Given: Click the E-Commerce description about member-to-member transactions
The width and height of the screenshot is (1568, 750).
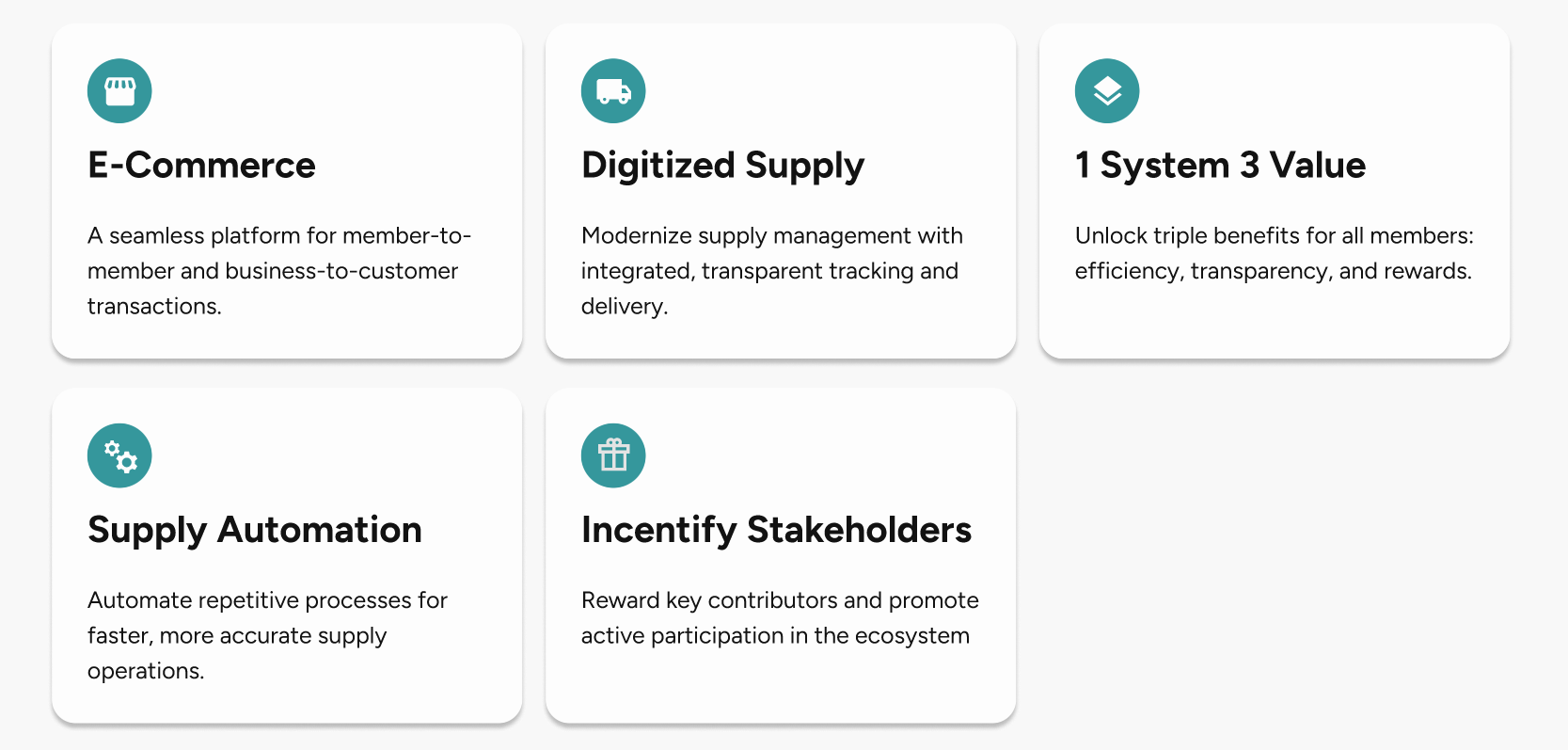Looking at the screenshot, I should pyautogui.click(x=279, y=271).
